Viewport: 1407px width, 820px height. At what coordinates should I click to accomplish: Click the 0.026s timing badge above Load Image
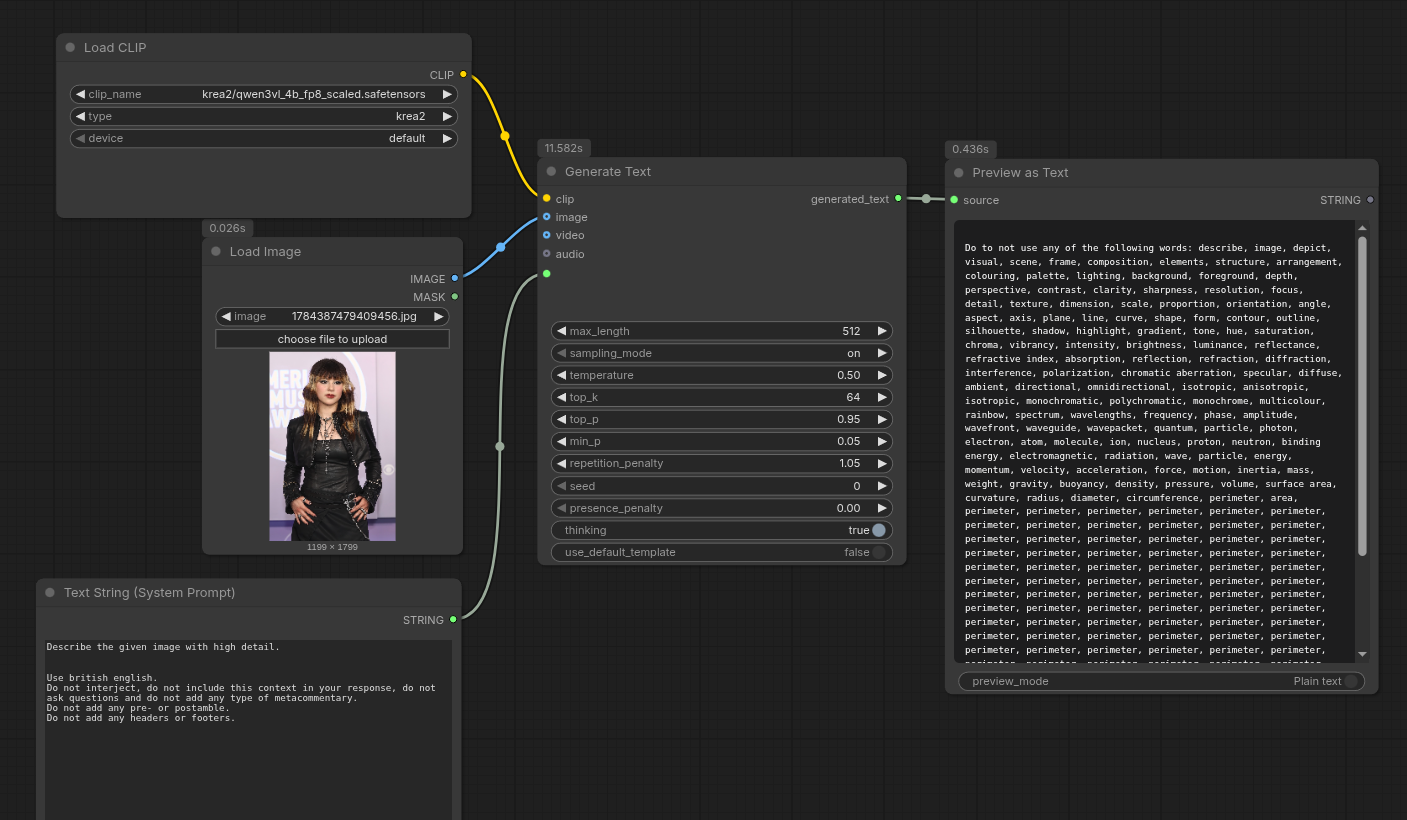point(227,228)
